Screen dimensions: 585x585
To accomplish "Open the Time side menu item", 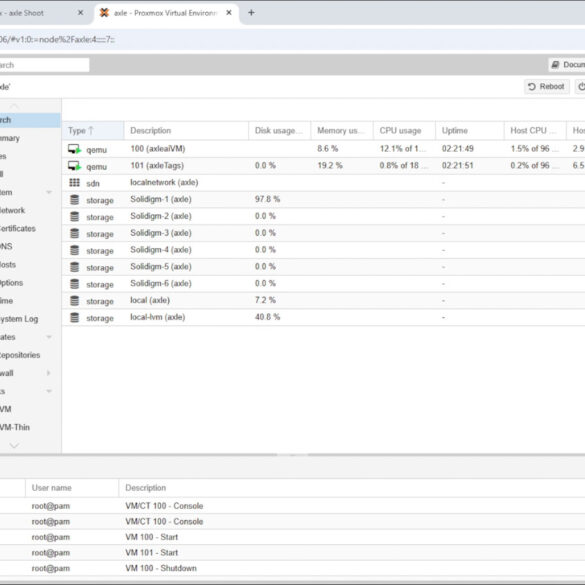I will point(30,301).
